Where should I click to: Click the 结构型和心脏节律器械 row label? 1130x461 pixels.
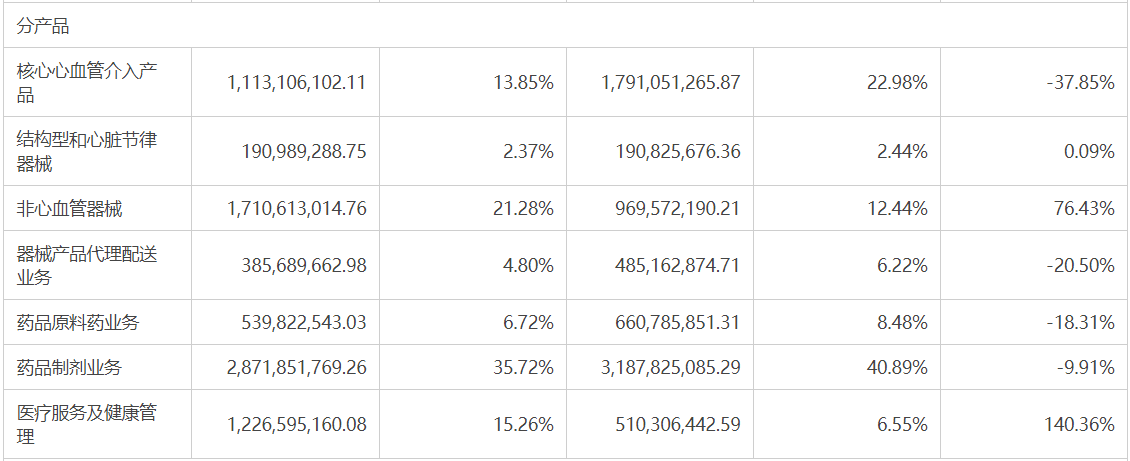tap(87, 151)
